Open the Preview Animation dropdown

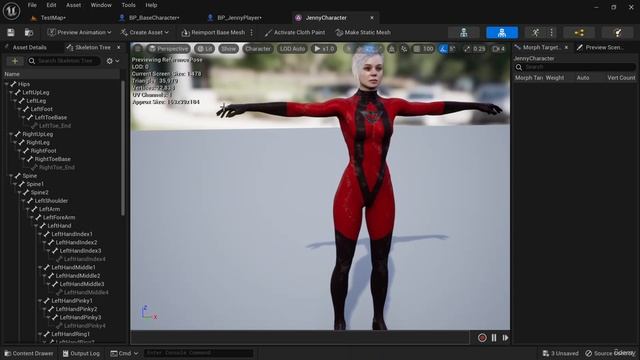pos(79,33)
